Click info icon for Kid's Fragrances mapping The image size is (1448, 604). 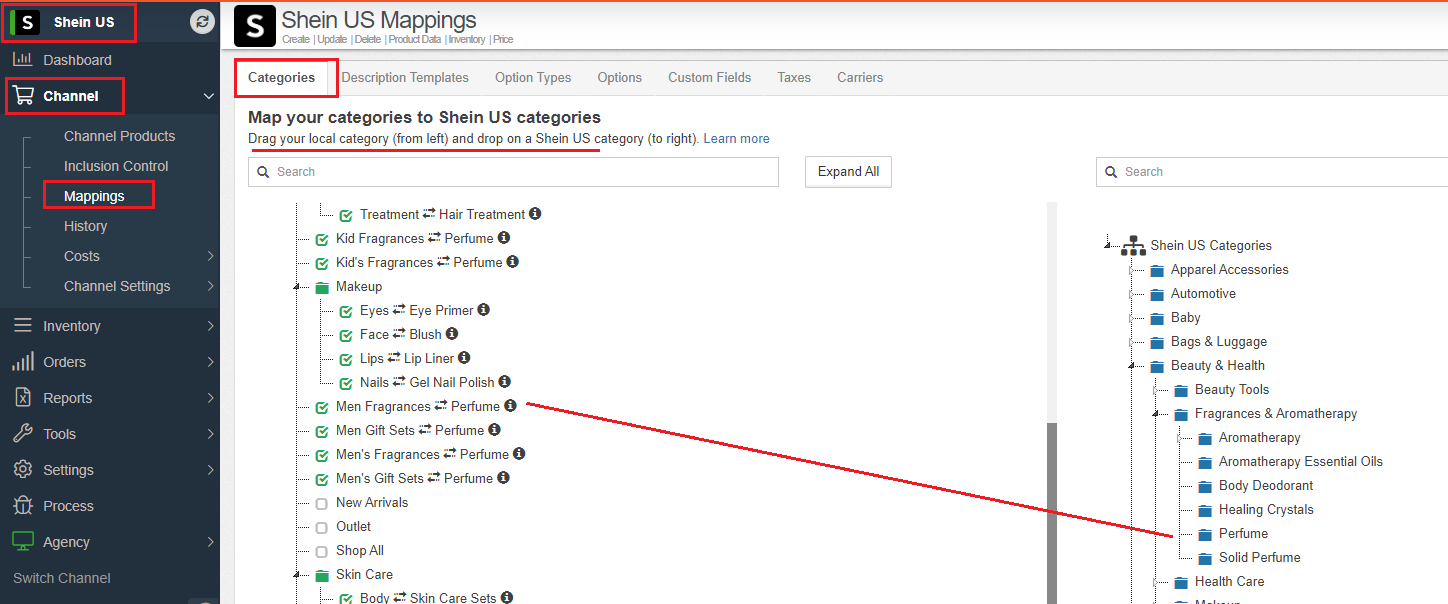pos(513,262)
